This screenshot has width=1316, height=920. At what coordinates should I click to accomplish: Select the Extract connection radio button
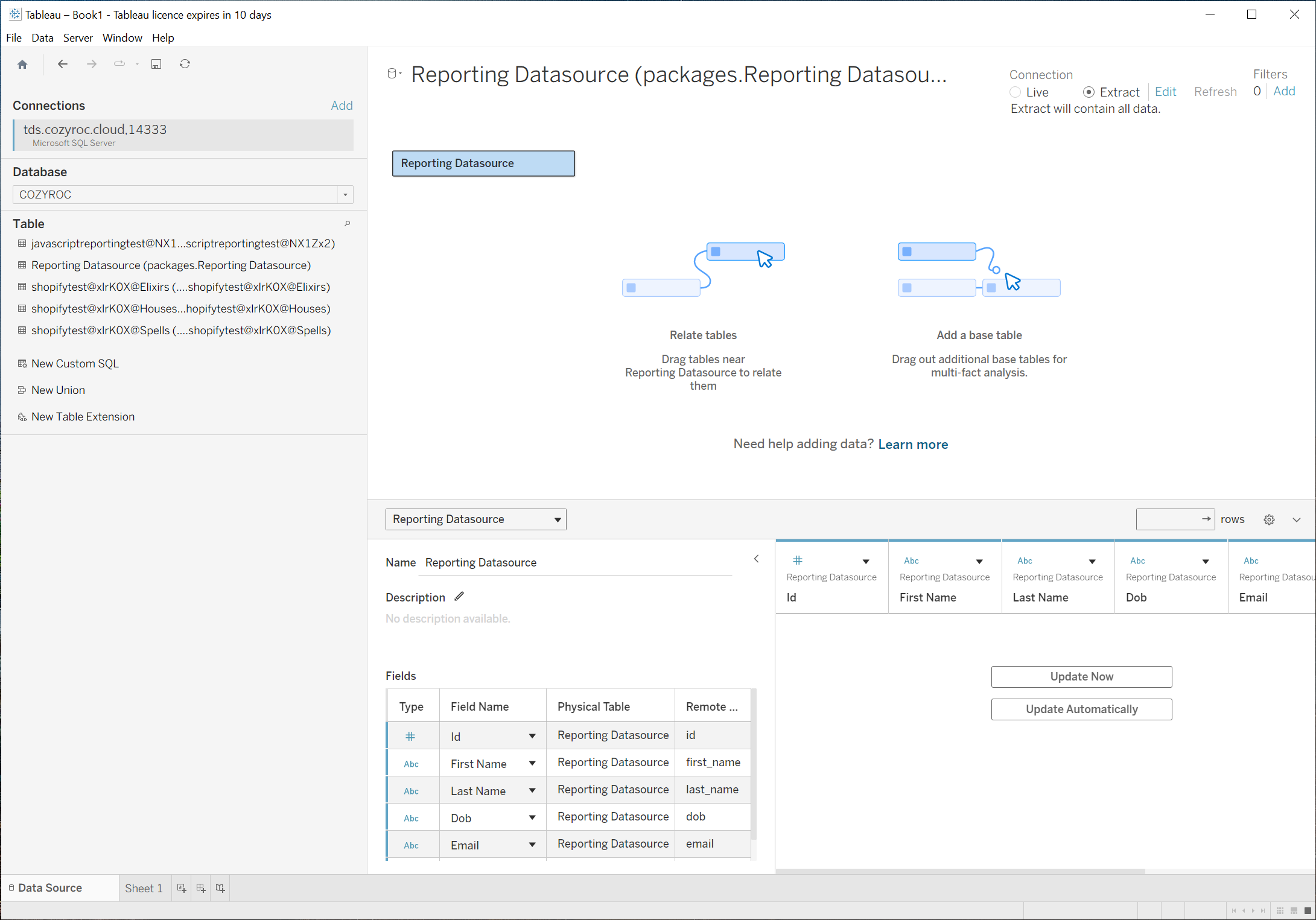click(x=1089, y=92)
